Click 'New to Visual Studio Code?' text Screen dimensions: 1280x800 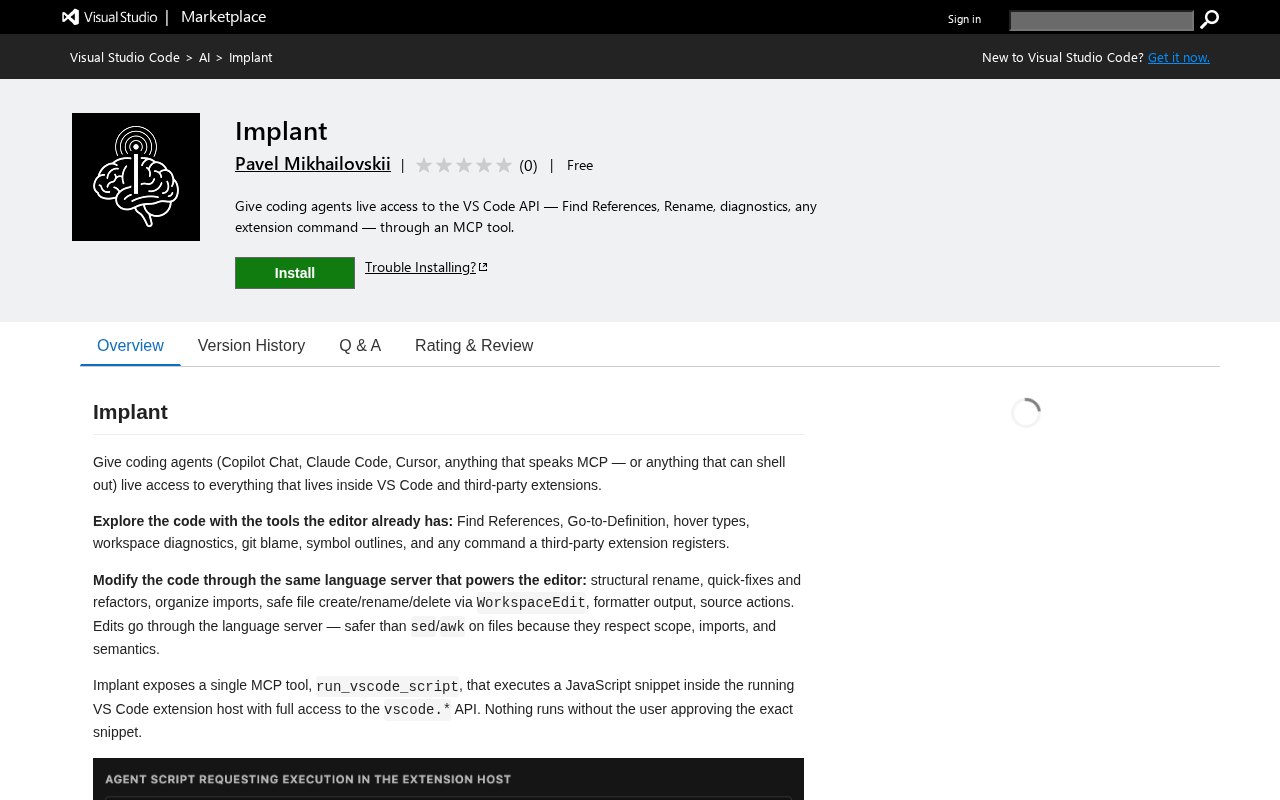pyautogui.click(x=1062, y=57)
